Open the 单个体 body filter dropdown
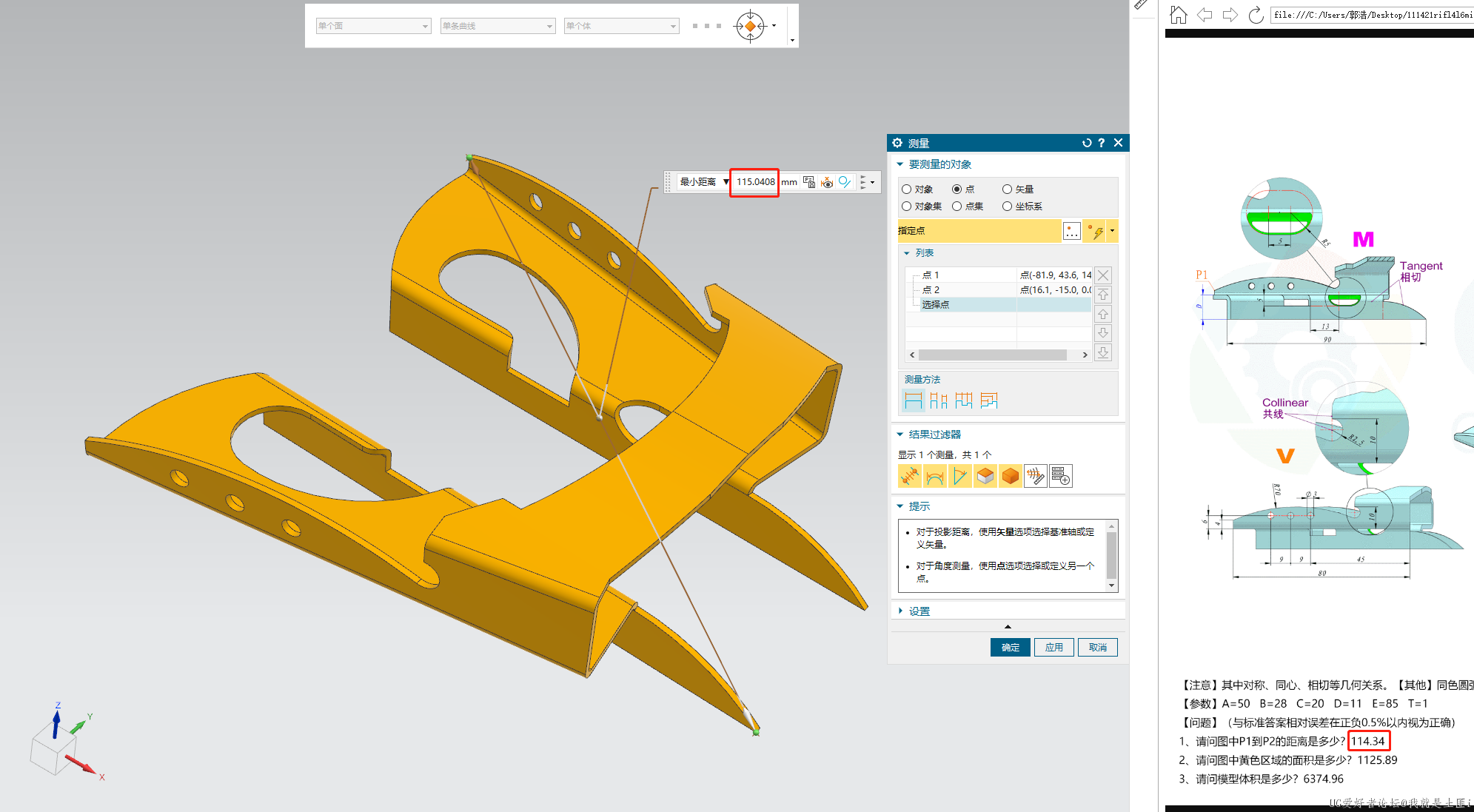 [621, 26]
